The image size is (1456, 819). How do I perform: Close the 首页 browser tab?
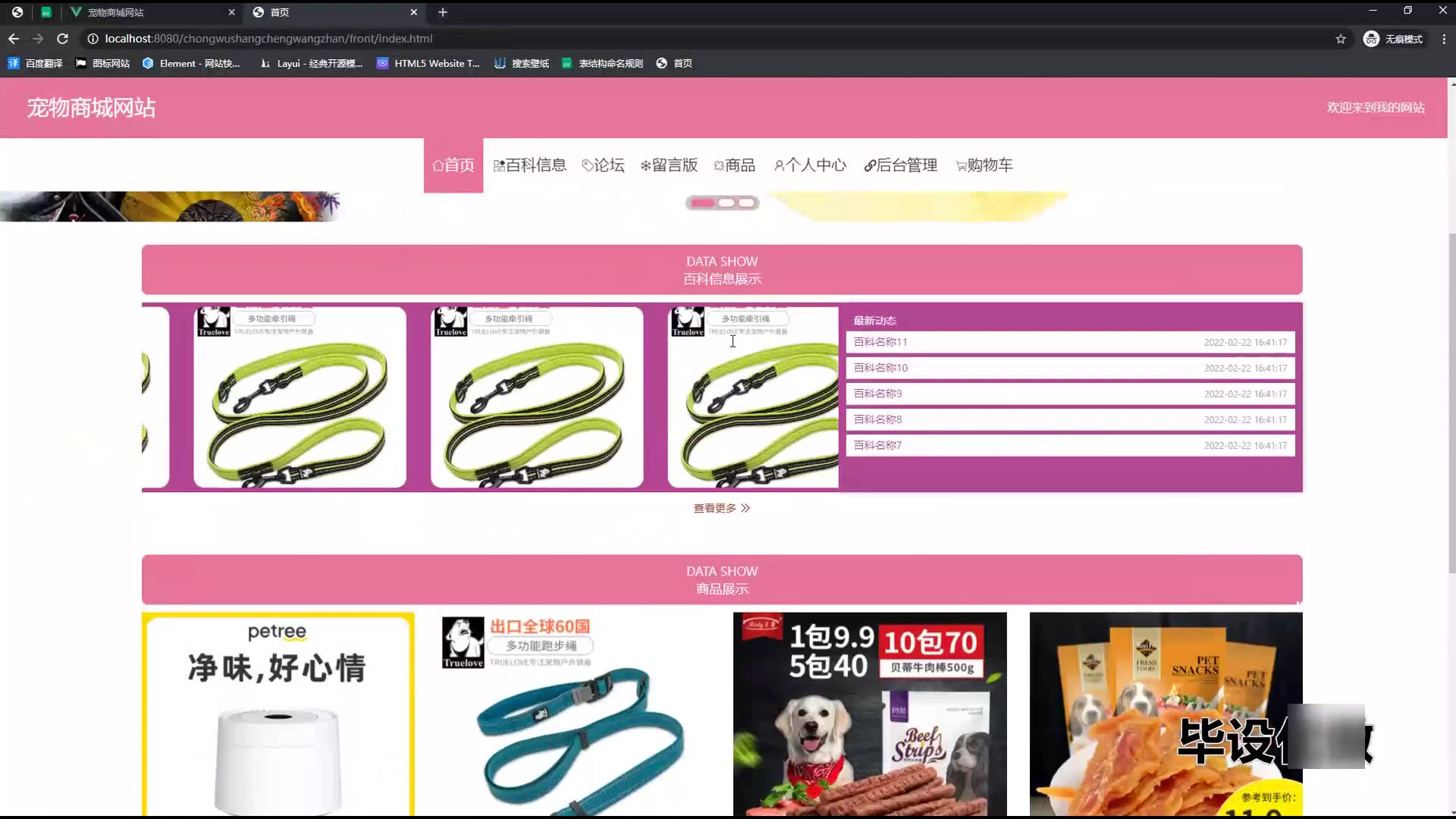[x=413, y=12]
